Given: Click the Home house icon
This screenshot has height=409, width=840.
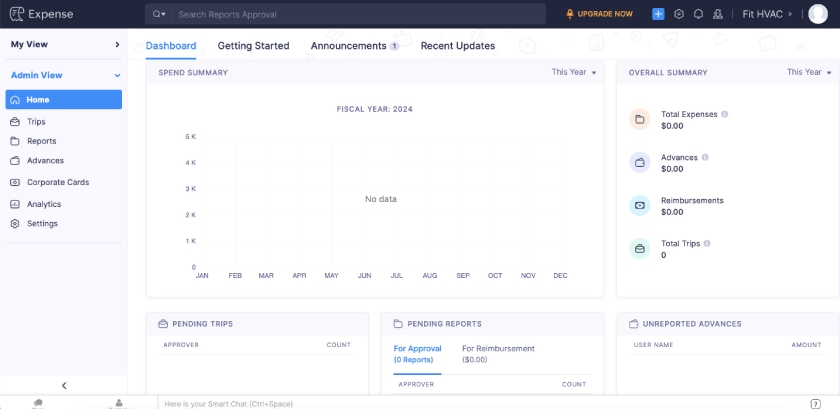Looking at the screenshot, I should [x=15, y=100].
